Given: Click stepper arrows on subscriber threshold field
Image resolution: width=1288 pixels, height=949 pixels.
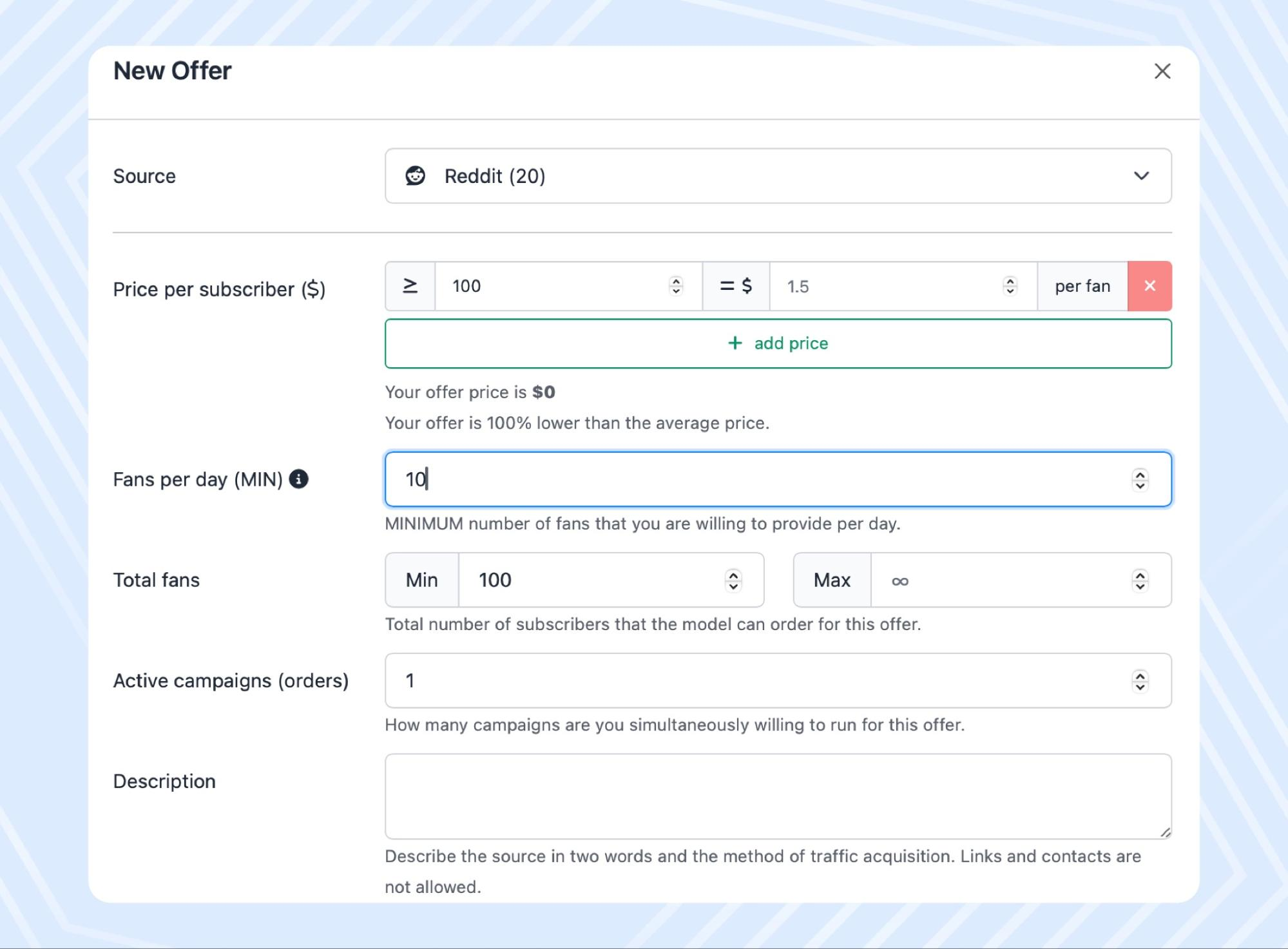Looking at the screenshot, I should coord(676,285).
